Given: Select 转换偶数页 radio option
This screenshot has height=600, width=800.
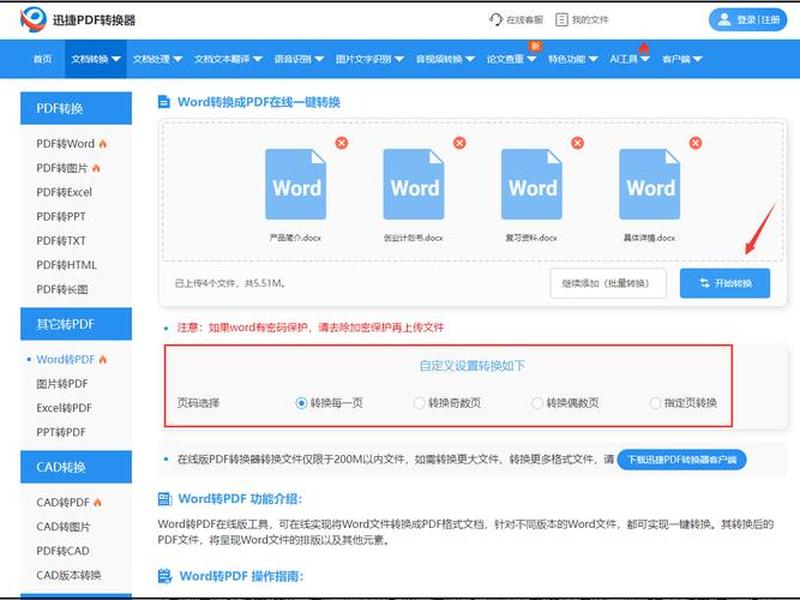Looking at the screenshot, I should (537, 403).
